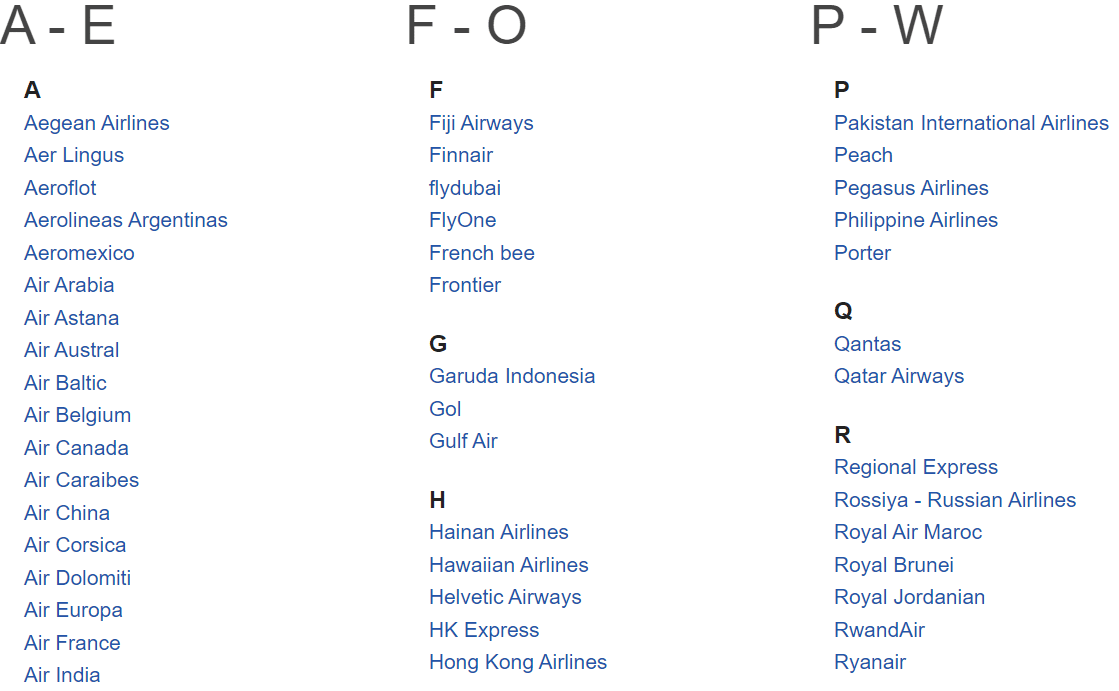Screen dimensions: 1119x691
Task: Click the Gulf Air link
Action: tap(463, 441)
